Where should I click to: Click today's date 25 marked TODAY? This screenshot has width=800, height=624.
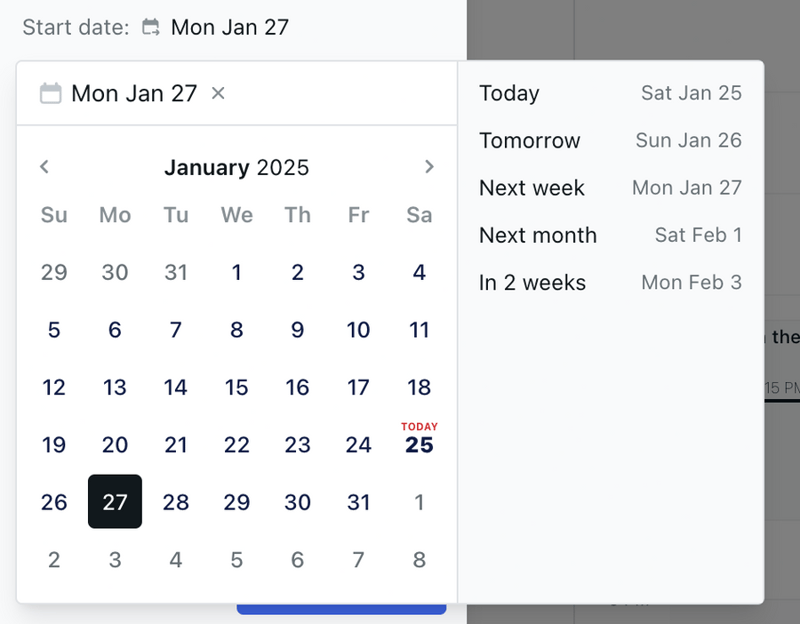tap(418, 445)
